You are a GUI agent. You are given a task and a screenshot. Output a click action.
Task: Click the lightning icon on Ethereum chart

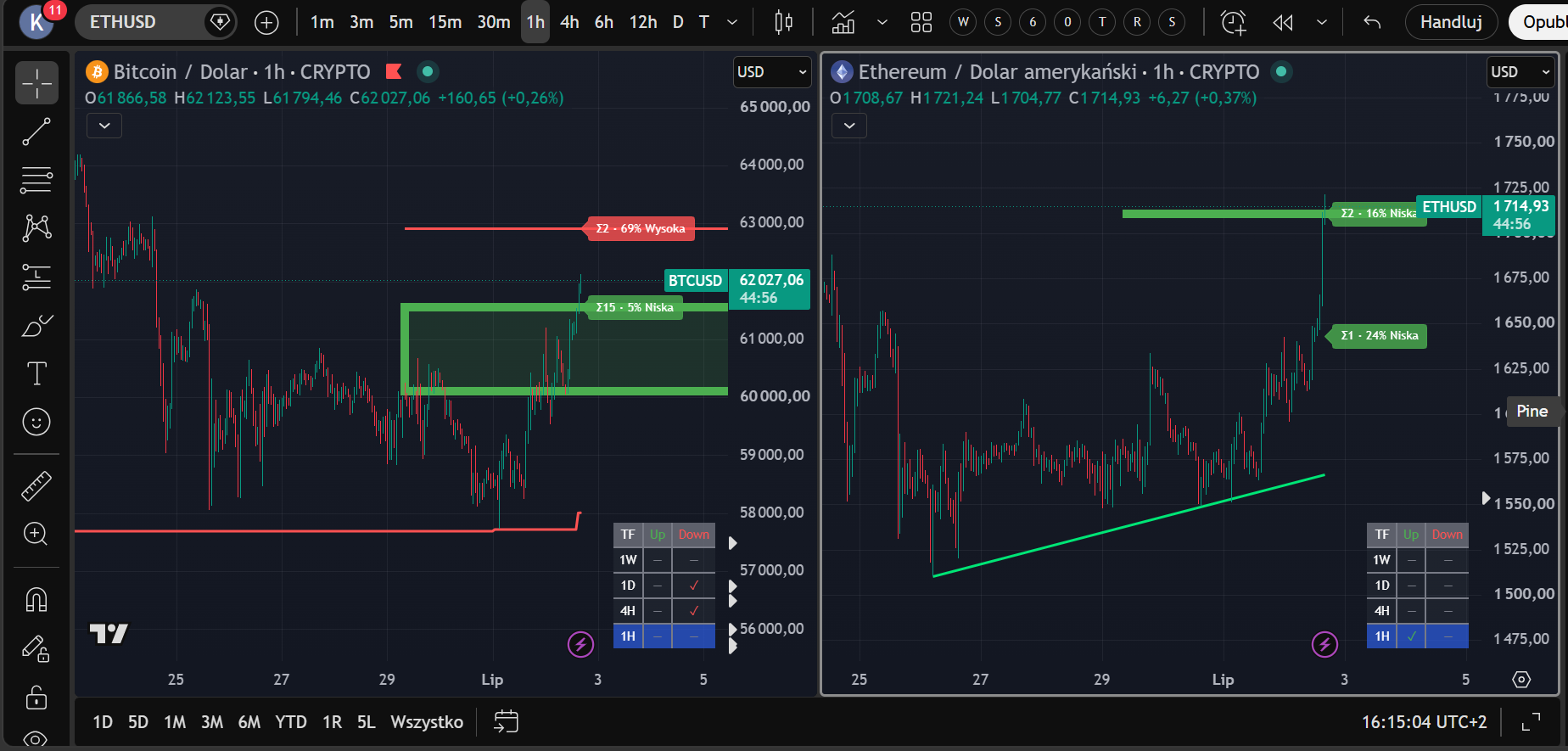tap(1324, 645)
